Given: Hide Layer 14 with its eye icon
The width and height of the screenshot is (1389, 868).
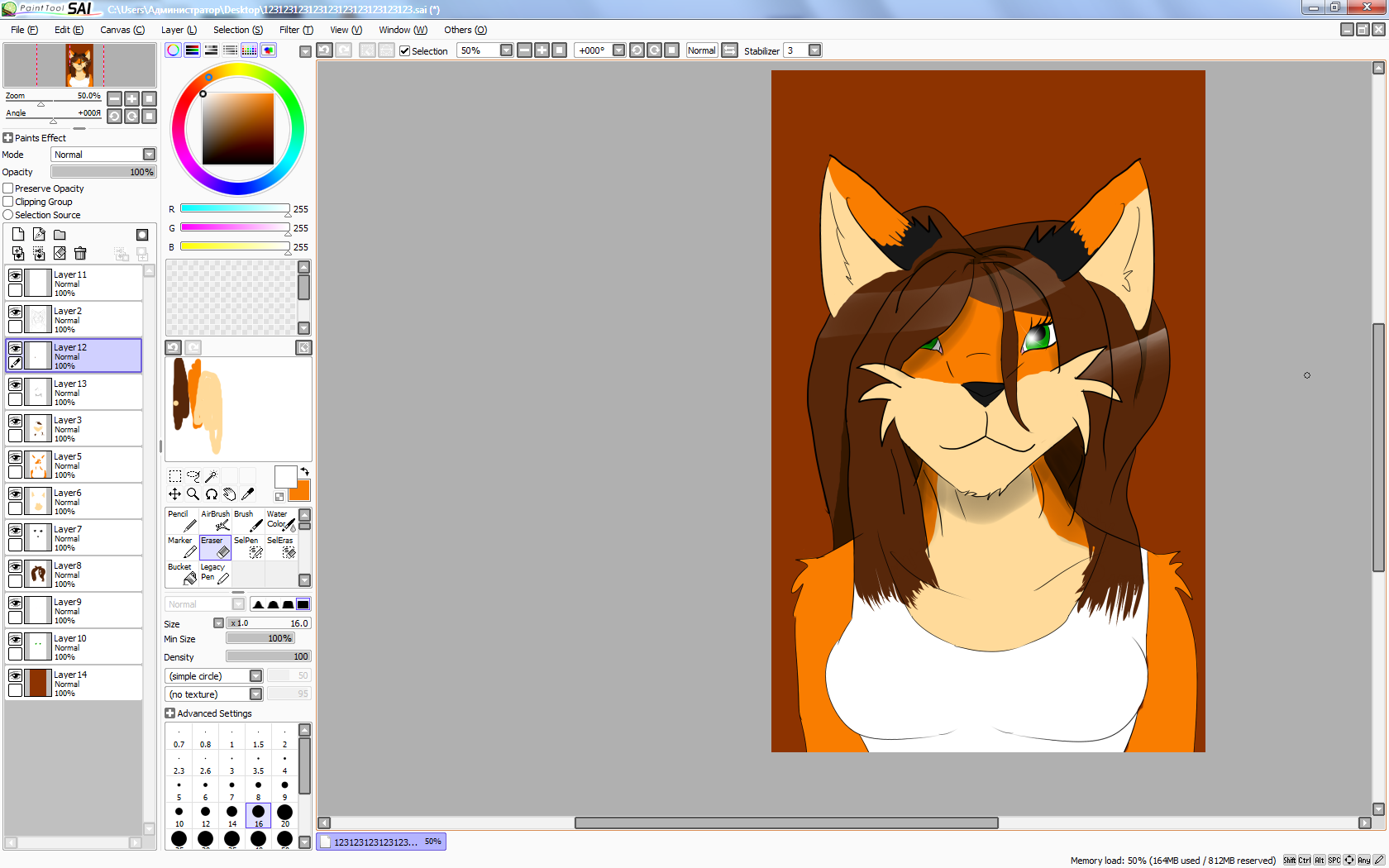Looking at the screenshot, I should click(x=15, y=675).
